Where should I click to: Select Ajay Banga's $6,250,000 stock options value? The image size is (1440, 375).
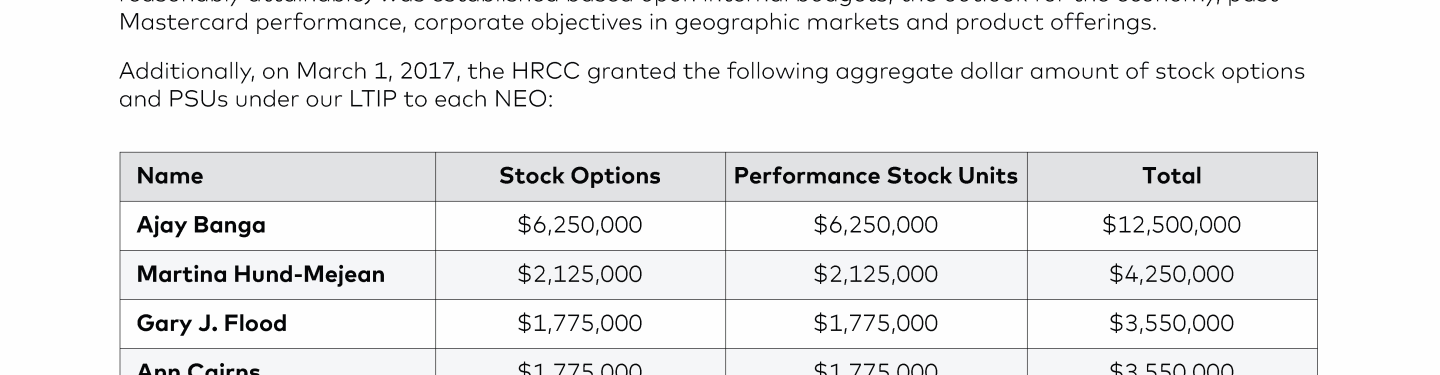(580, 225)
